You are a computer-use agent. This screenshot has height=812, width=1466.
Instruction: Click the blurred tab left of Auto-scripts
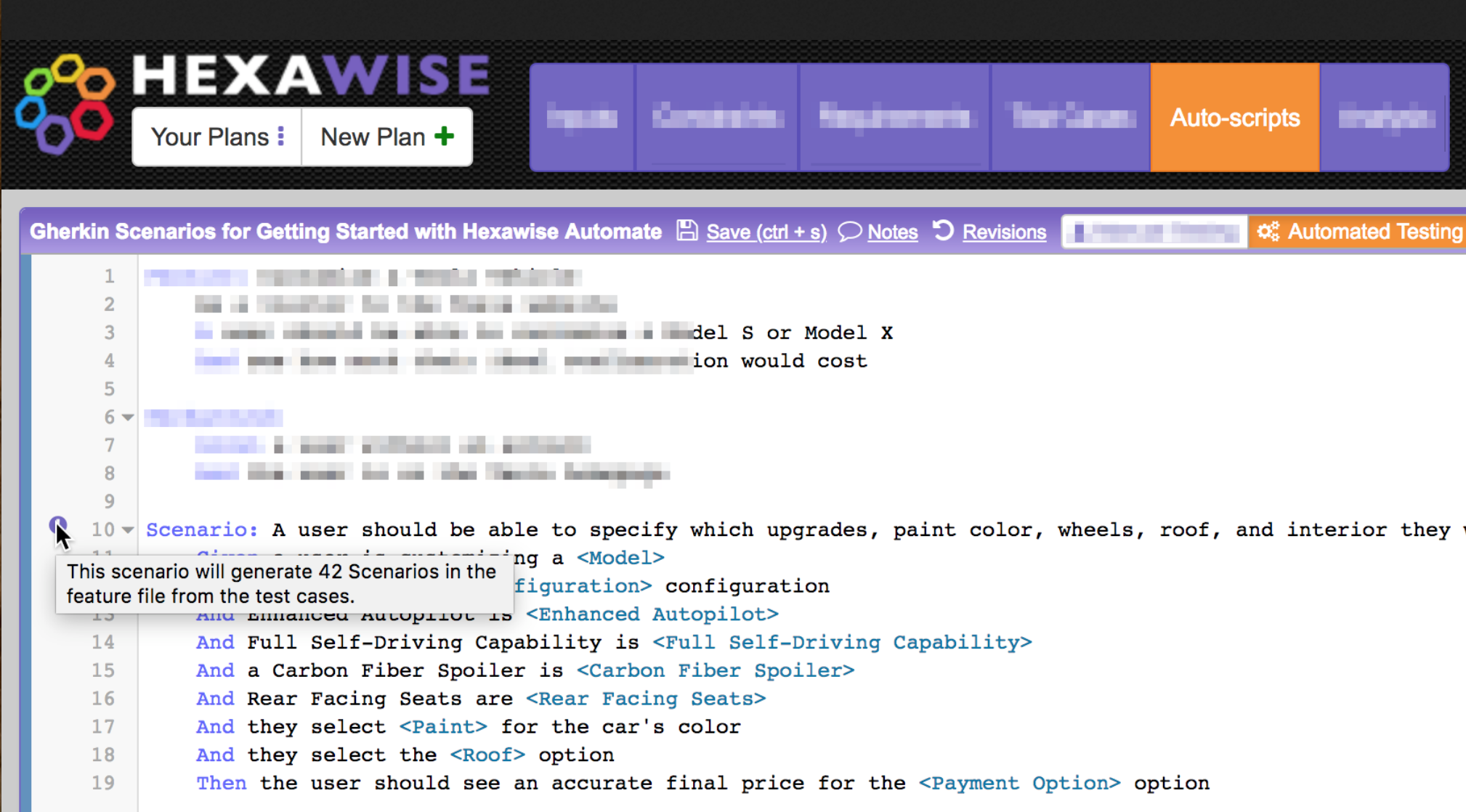[x=1071, y=117]
